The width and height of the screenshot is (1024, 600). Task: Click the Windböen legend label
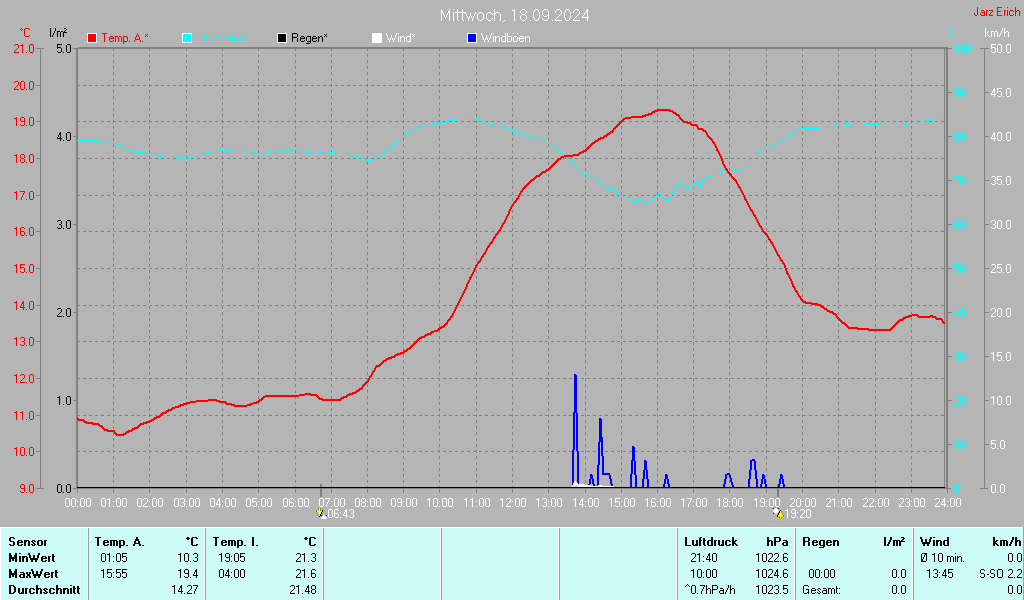(506, 38)
